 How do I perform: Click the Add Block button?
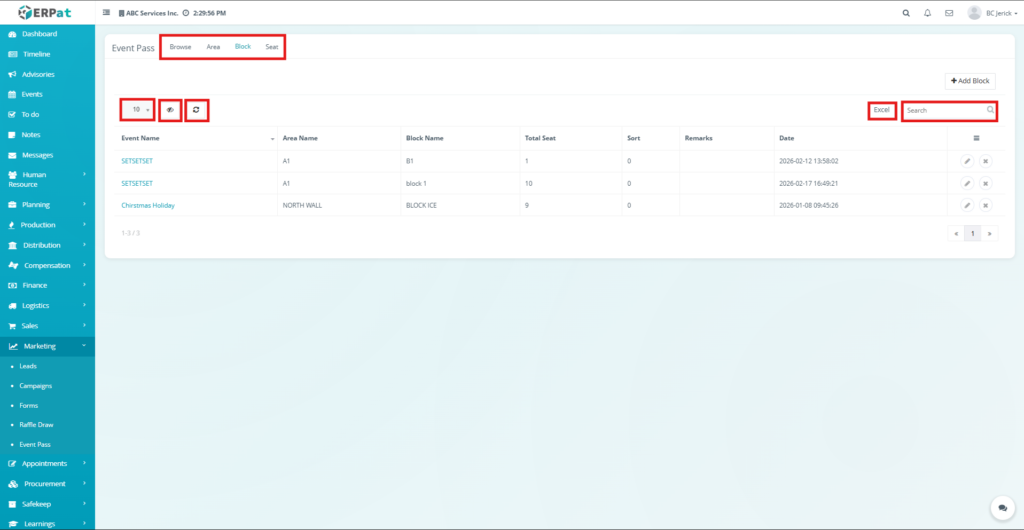969,81
